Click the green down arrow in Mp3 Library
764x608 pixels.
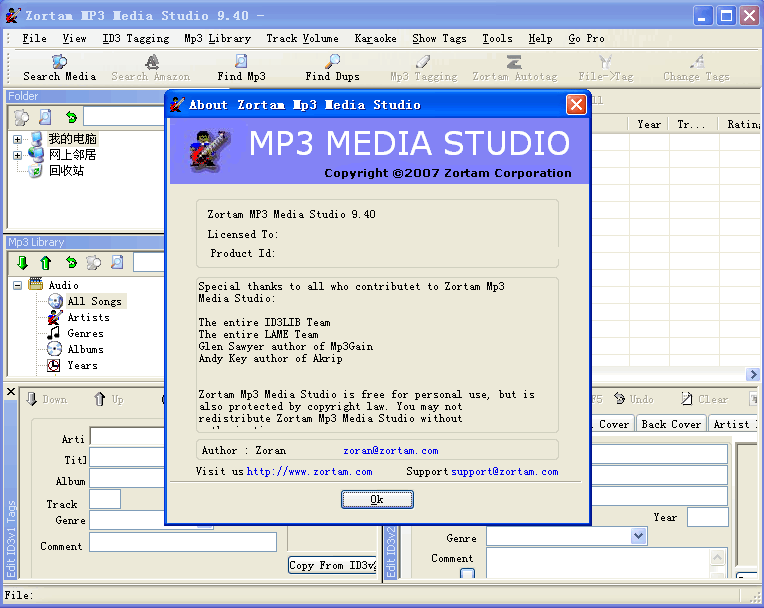pyautogui.click(x=21, y=263)
